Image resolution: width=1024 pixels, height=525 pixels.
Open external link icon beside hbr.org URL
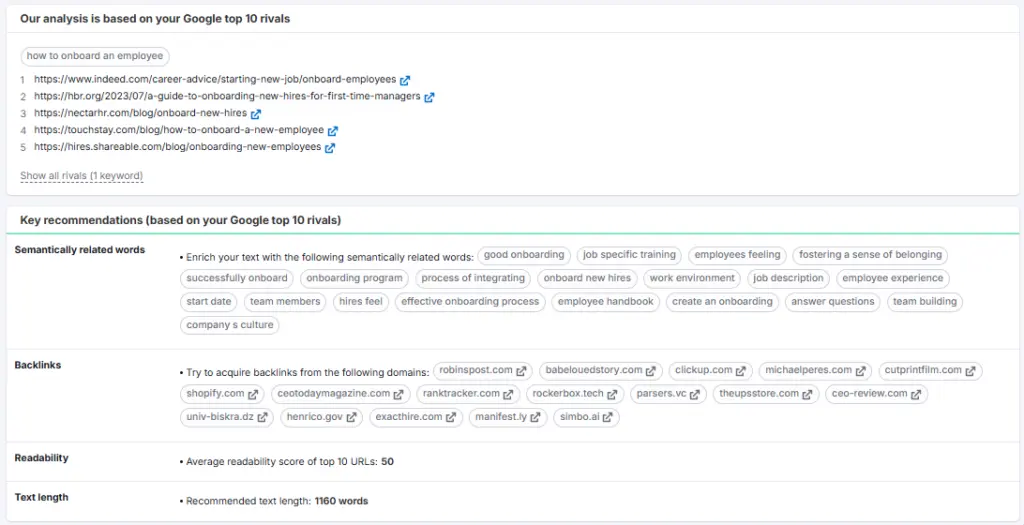point(429,97)
